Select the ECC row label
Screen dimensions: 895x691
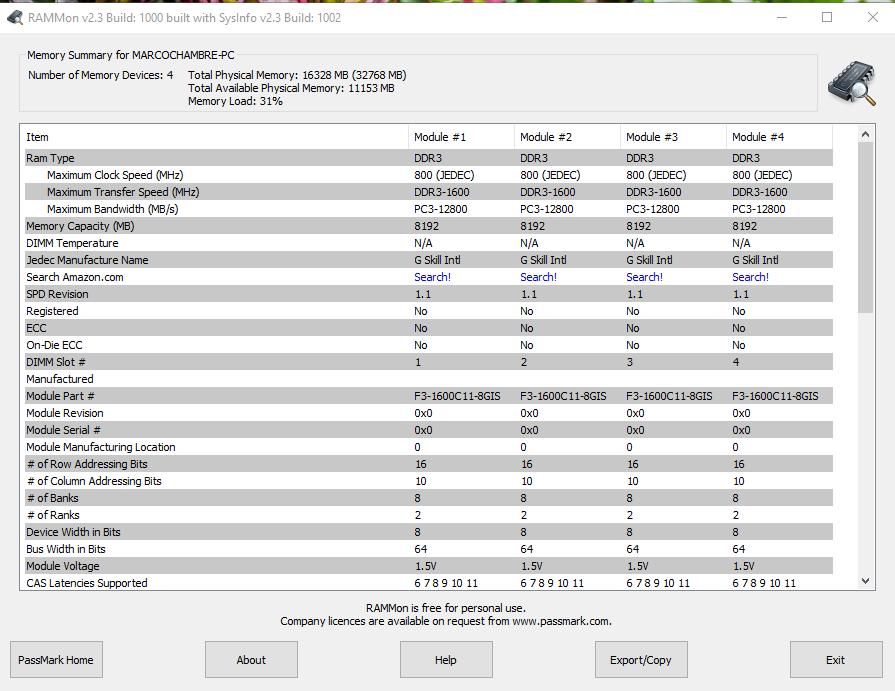coord(36,328)
